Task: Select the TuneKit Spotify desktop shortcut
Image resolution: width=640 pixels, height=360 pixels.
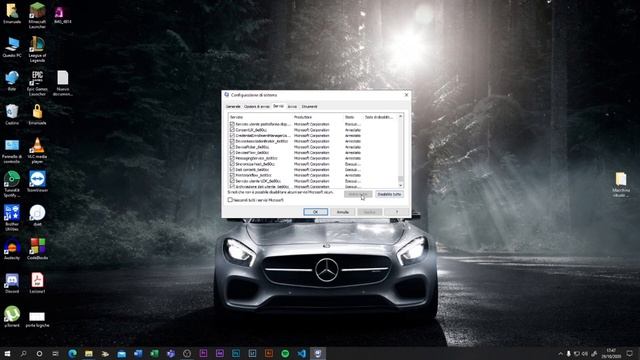Action: click(x=12, y=184)
